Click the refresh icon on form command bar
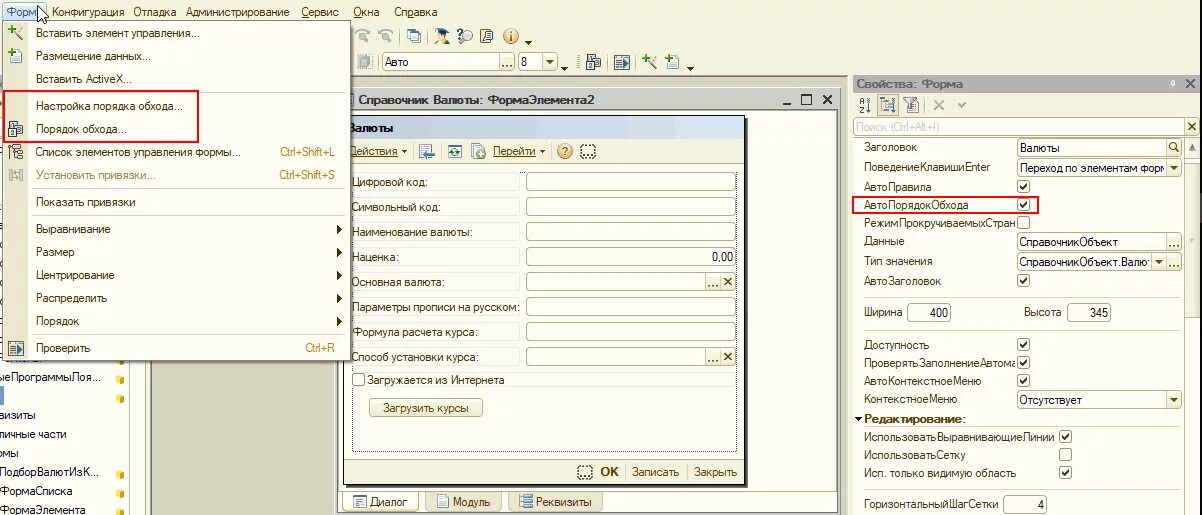Screen dimensions: 1202x515 454,151
